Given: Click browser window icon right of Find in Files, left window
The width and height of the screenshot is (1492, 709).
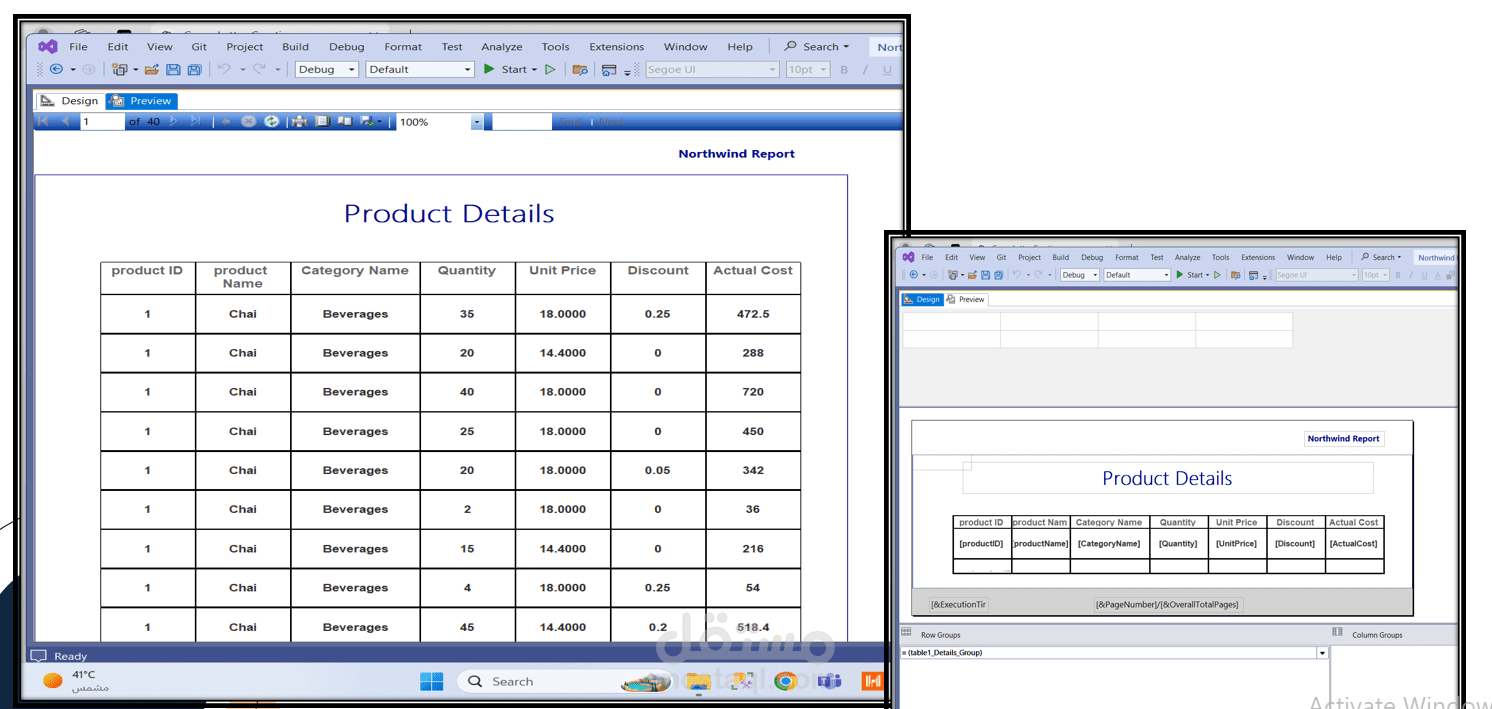Looking at the screenshot, I should (x=608, y=69).
